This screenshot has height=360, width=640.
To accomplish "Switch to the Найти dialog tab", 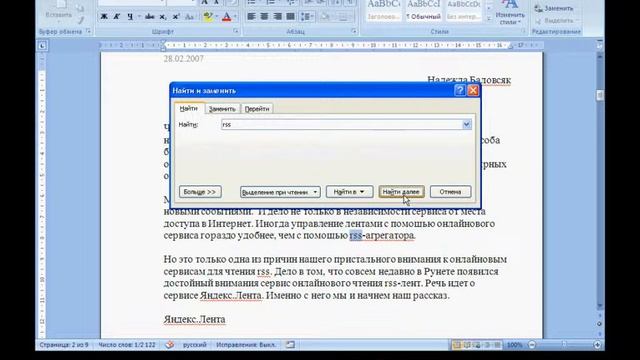I will click(x=189, y=108).
